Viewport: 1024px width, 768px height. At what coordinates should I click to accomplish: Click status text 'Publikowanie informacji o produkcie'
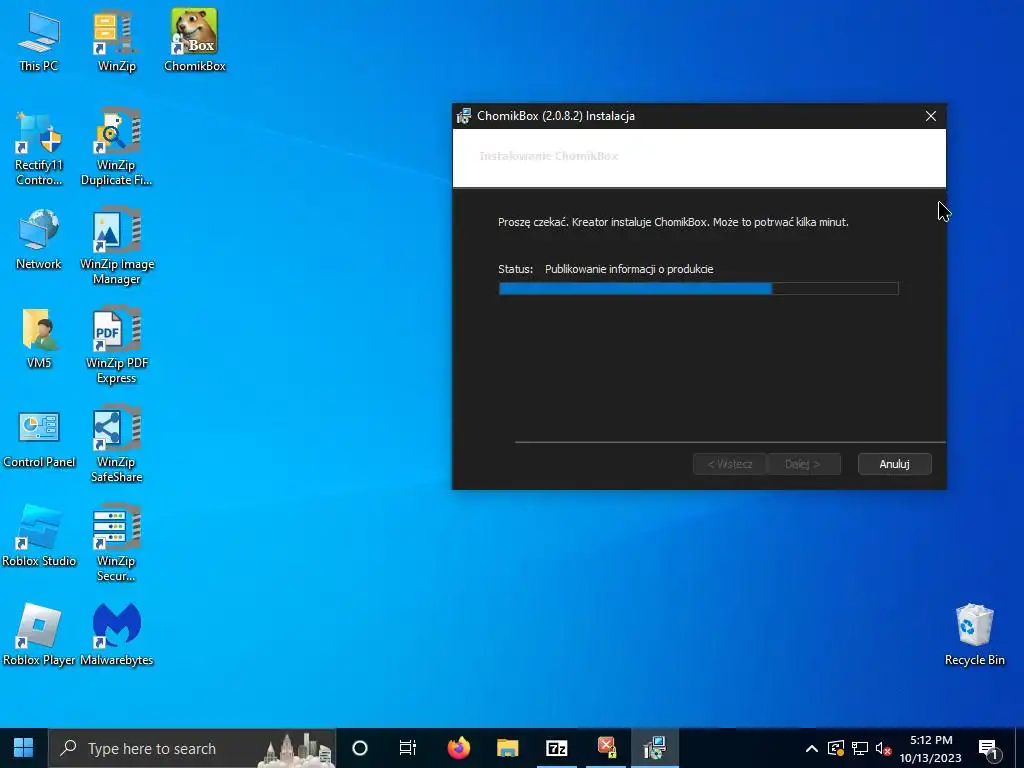tap(629, 269)
